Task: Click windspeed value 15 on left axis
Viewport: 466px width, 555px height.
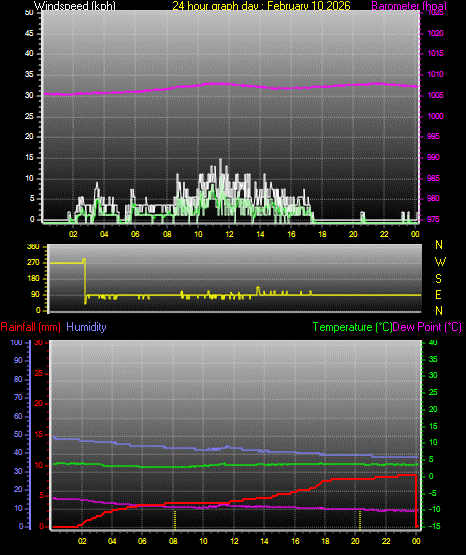Action: pyautogui.click(x=29, y=158)
